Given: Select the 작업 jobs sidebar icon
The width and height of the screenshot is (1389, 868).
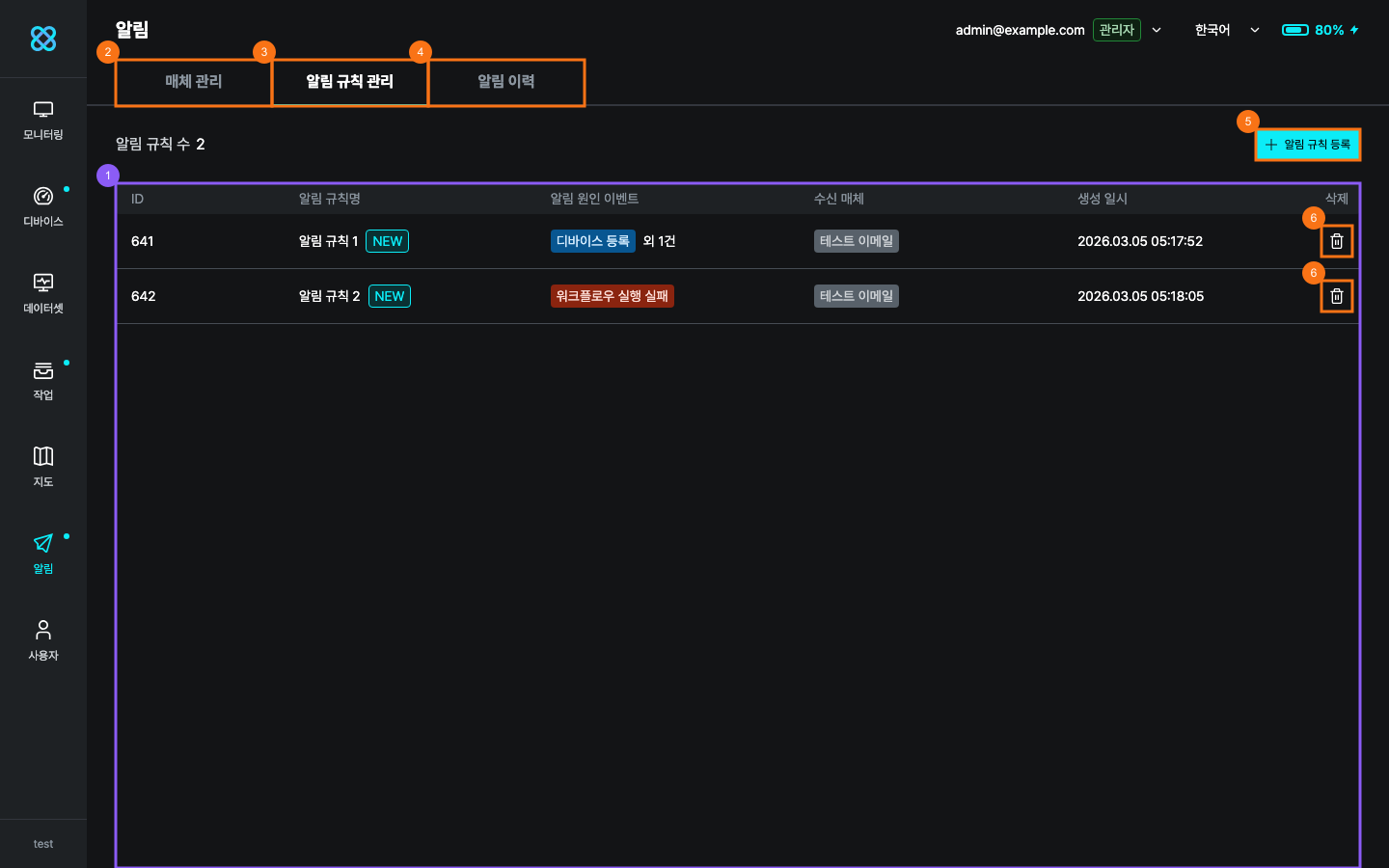Looking at the screenshot, I should click(x=43, y=380).
